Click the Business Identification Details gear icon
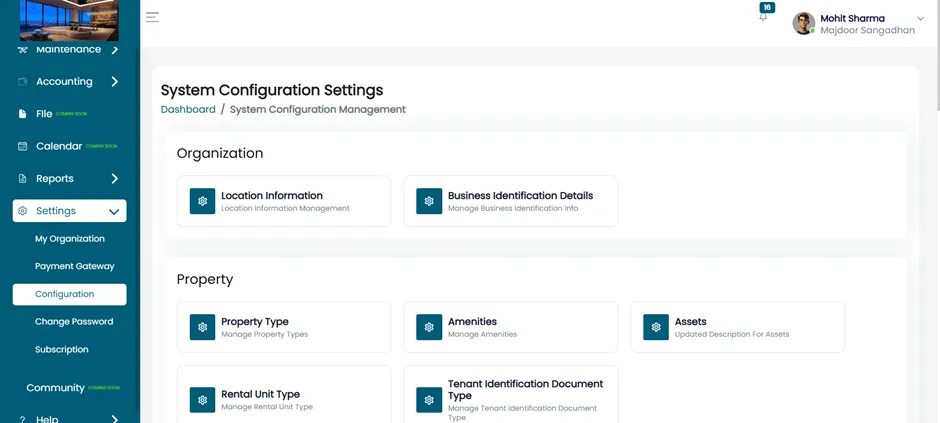 click(429, 201)
